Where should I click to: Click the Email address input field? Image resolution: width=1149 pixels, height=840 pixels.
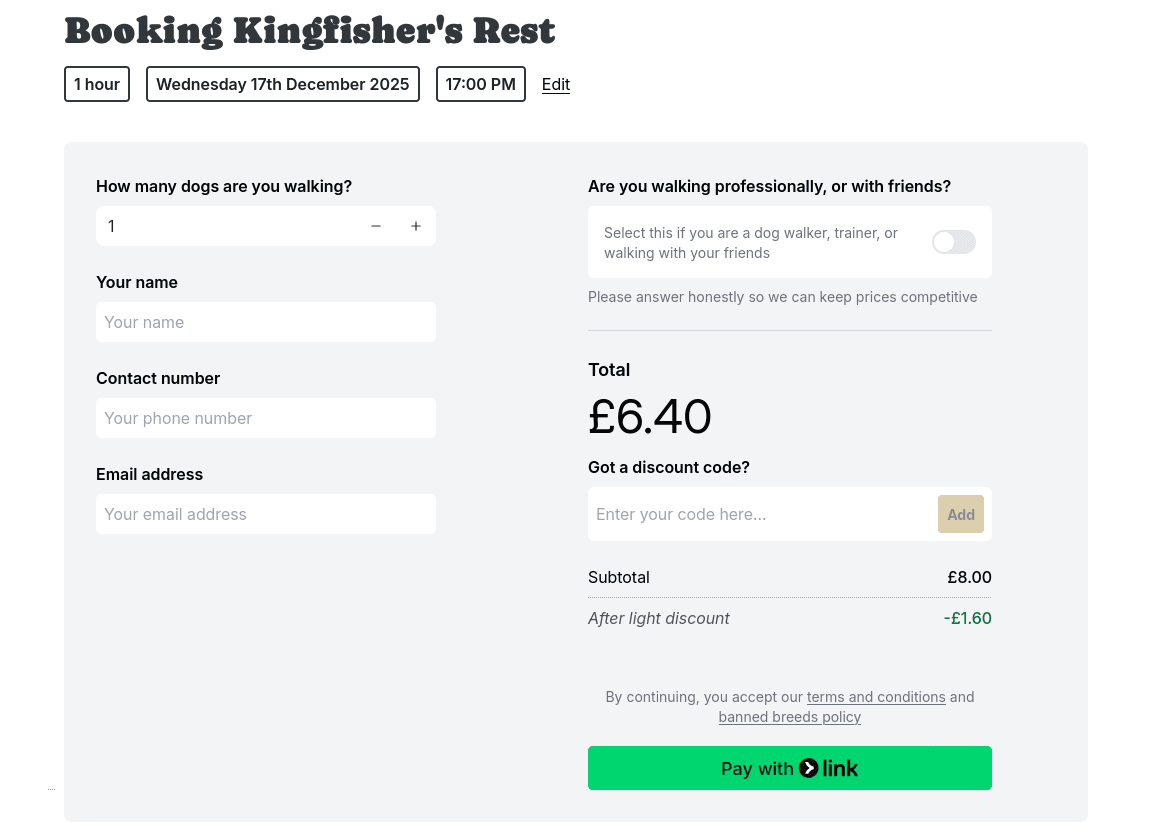pos(266,514)
